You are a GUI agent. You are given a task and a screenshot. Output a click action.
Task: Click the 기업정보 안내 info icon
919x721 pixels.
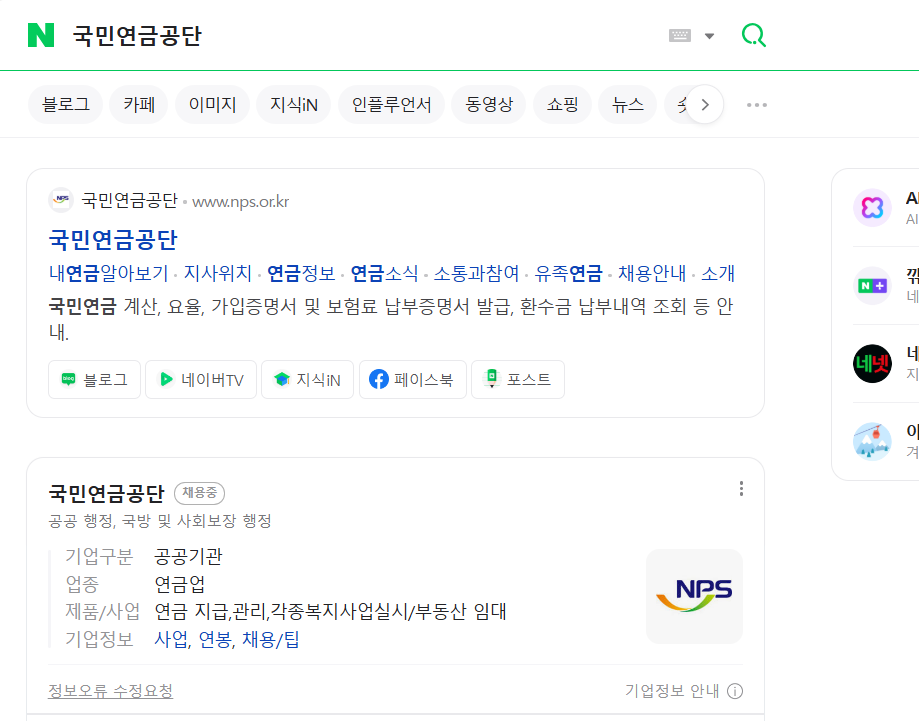(x=735, y=691)
